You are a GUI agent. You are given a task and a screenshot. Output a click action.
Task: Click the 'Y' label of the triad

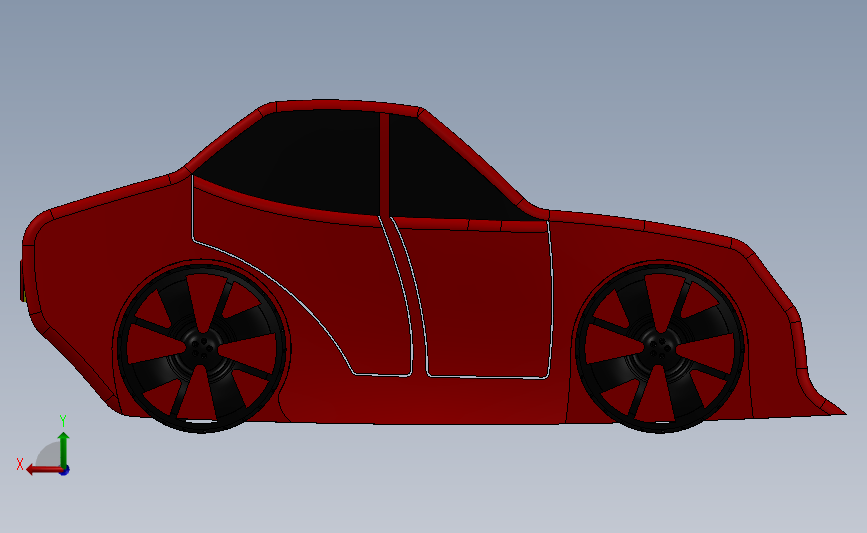click(x=63, y=421)
